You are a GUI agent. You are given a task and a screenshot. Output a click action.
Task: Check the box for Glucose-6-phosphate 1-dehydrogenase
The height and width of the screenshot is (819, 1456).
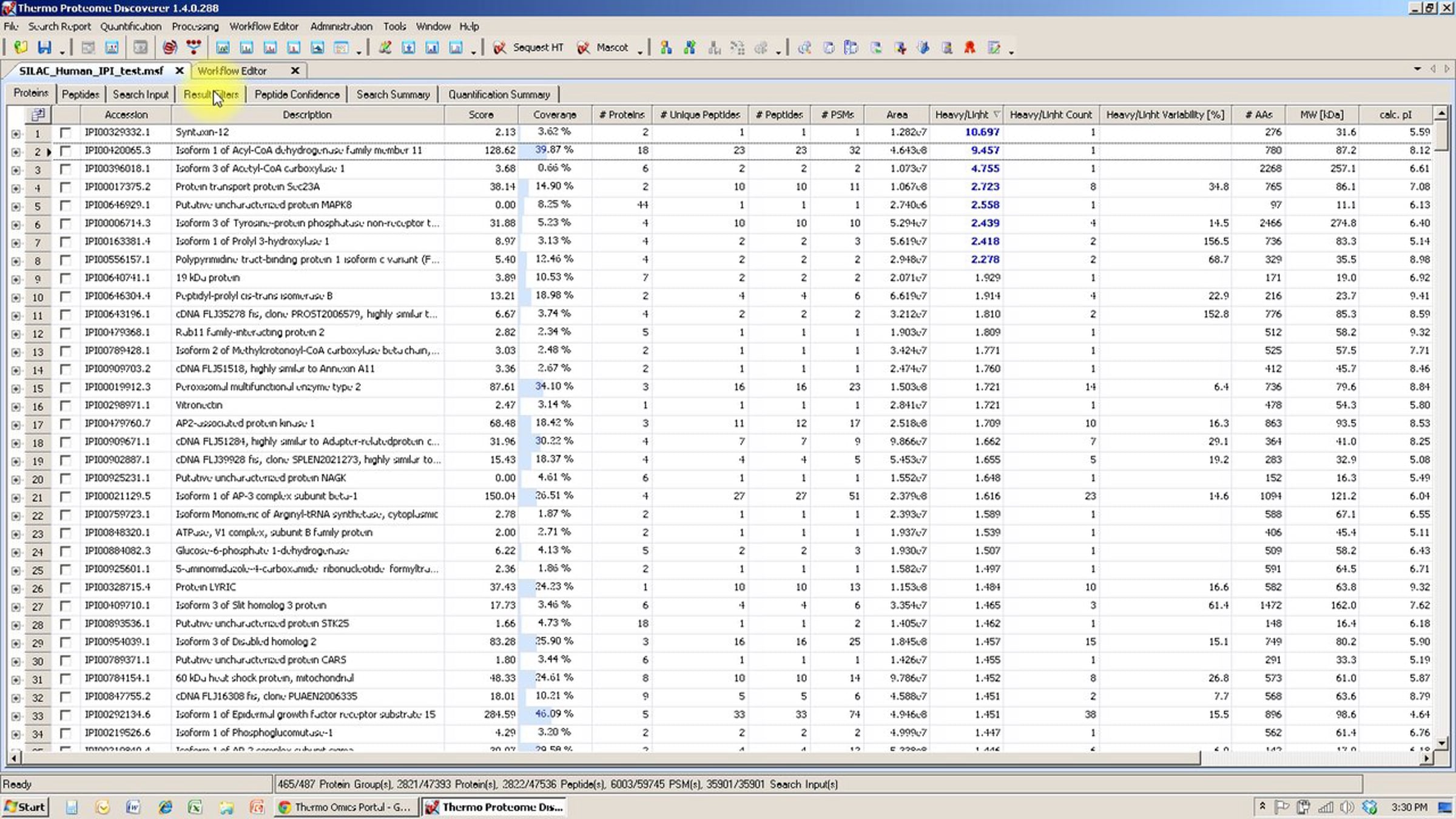(65, 551)
